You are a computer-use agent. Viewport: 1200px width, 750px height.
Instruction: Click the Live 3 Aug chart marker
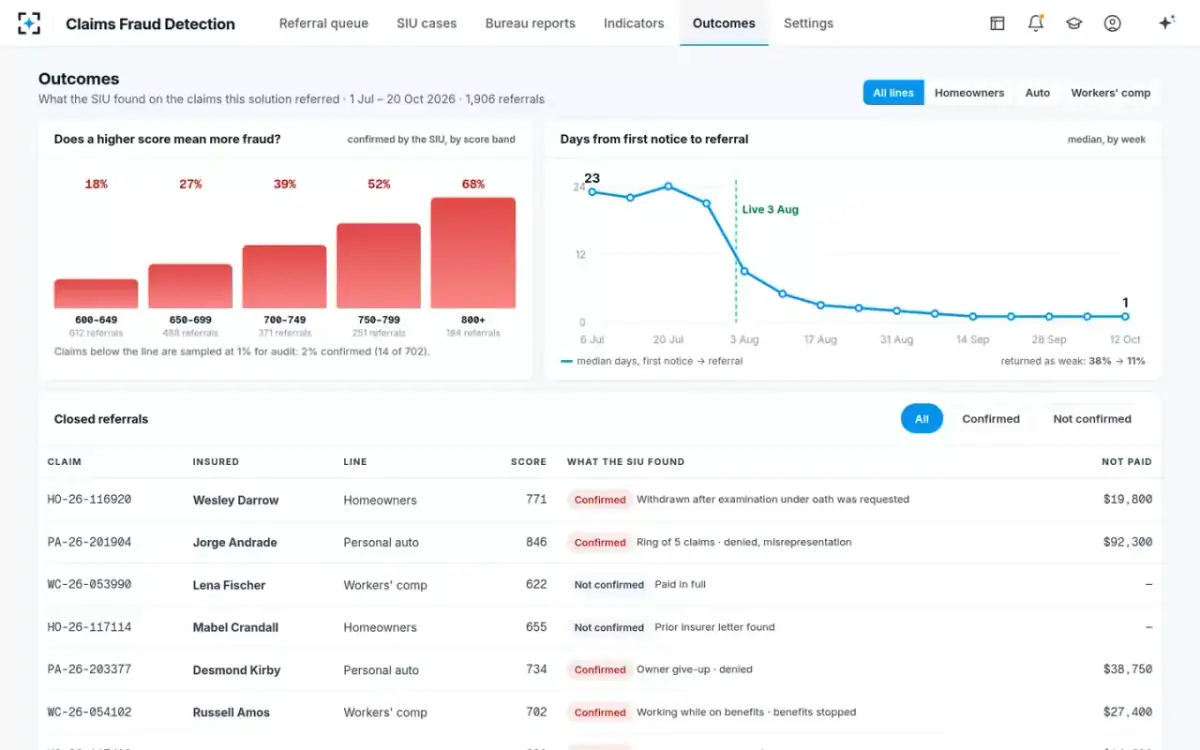pyautogui.click(x=770, y=210)
